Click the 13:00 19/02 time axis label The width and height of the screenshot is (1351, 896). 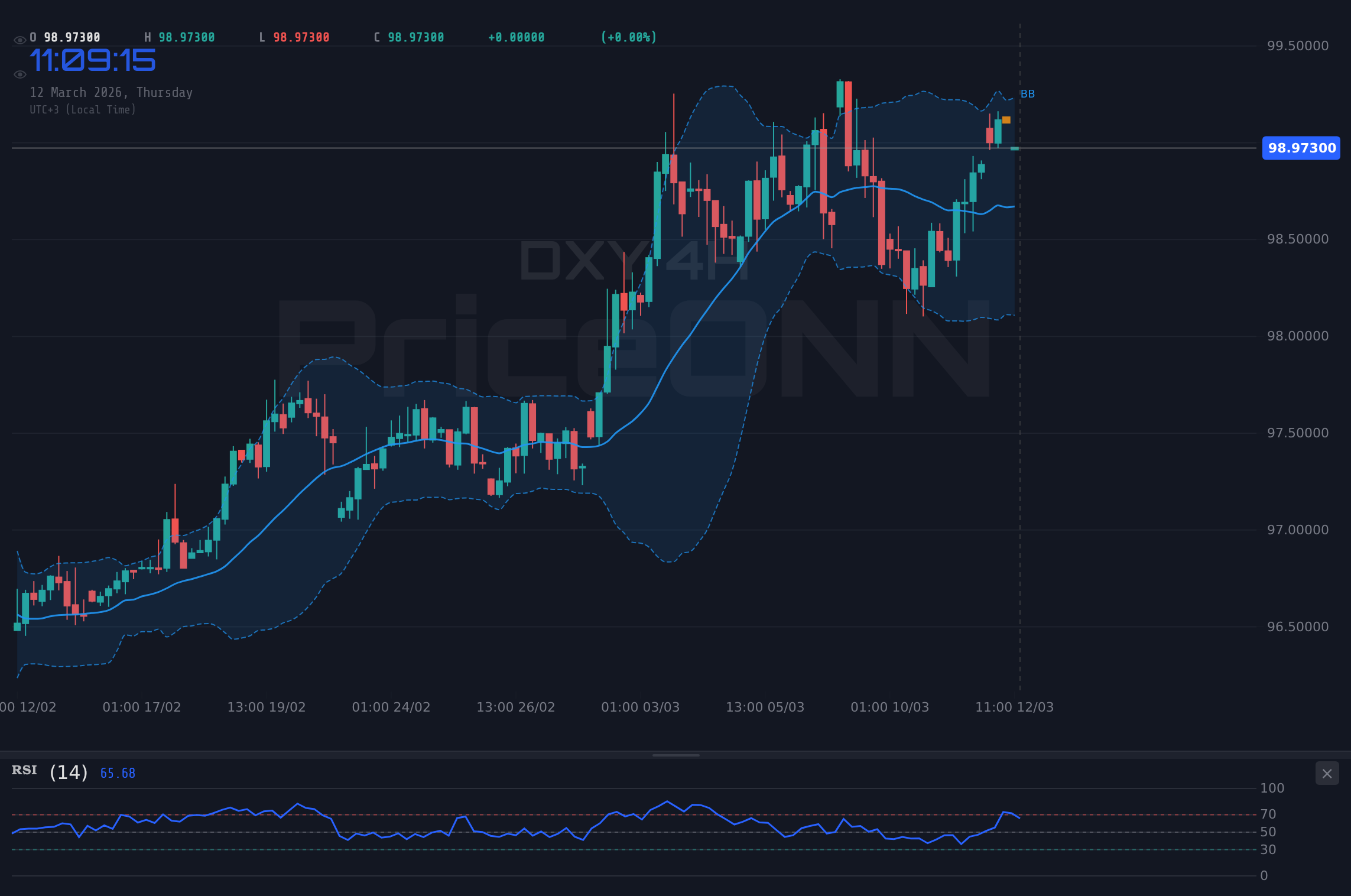[x=267, y=707]
